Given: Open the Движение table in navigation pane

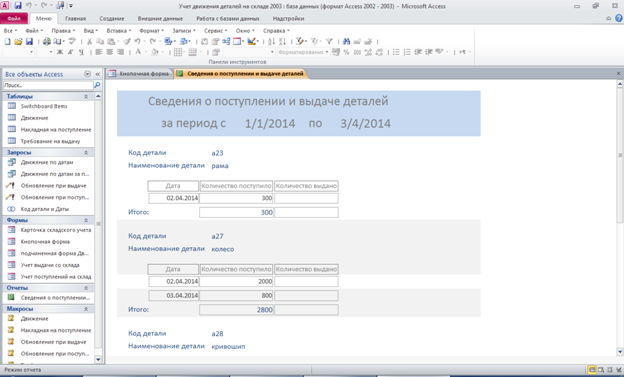Looking at the screenshot, I should pyautogui.click(x=35, y=118).
